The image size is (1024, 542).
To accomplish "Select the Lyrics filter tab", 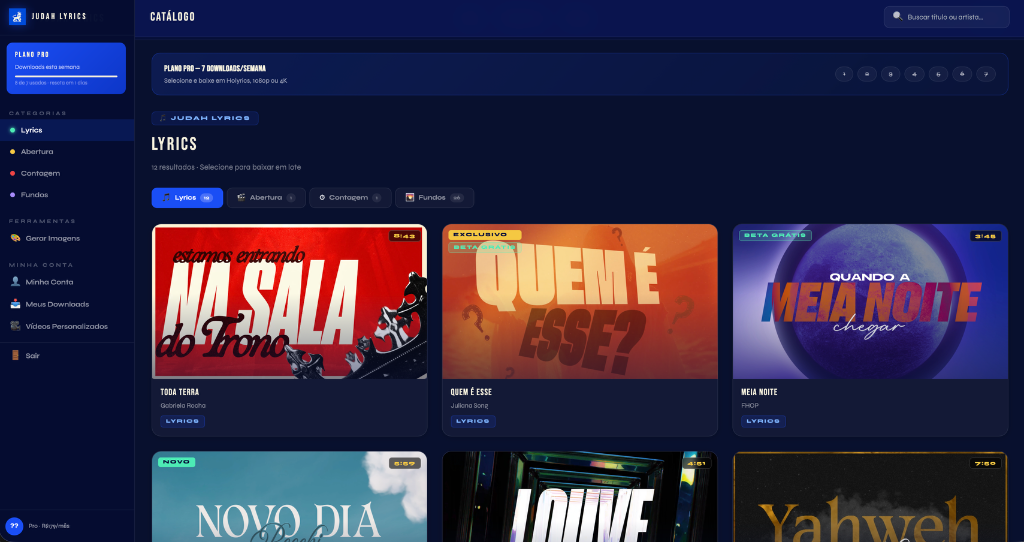I will point(187,198).
